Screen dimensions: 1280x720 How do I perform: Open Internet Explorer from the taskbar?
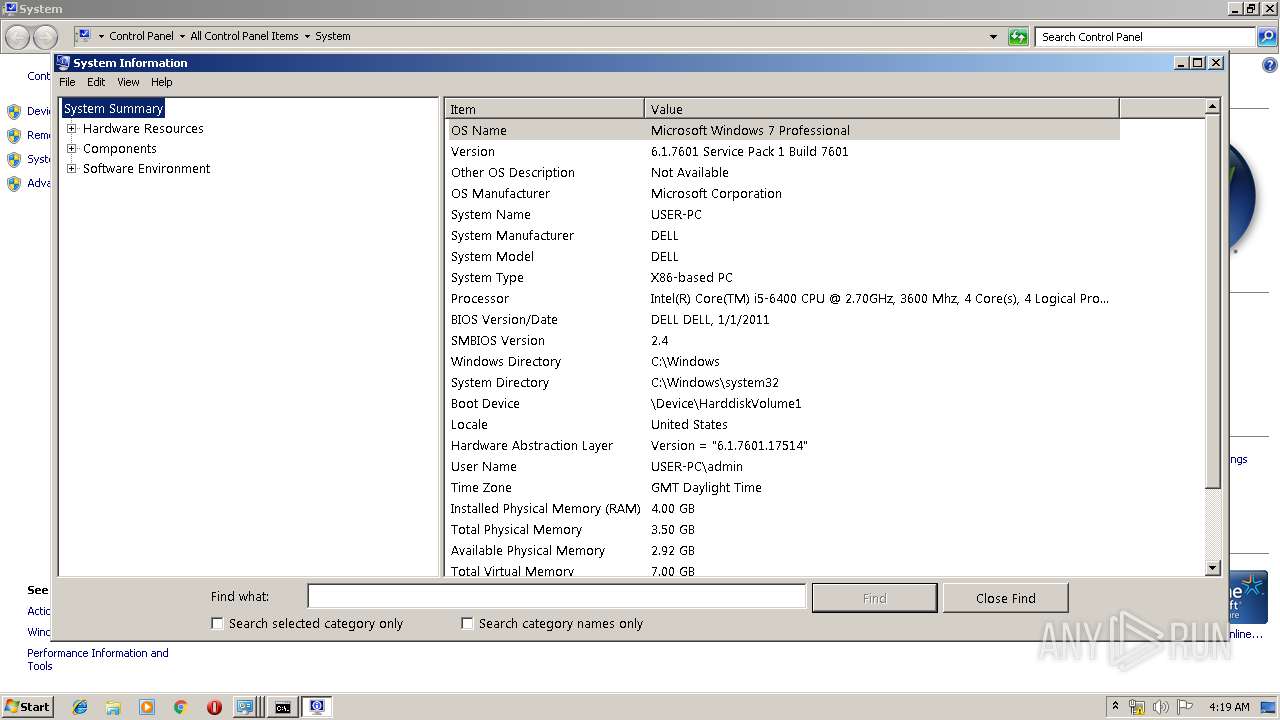[x=80, y=707]
